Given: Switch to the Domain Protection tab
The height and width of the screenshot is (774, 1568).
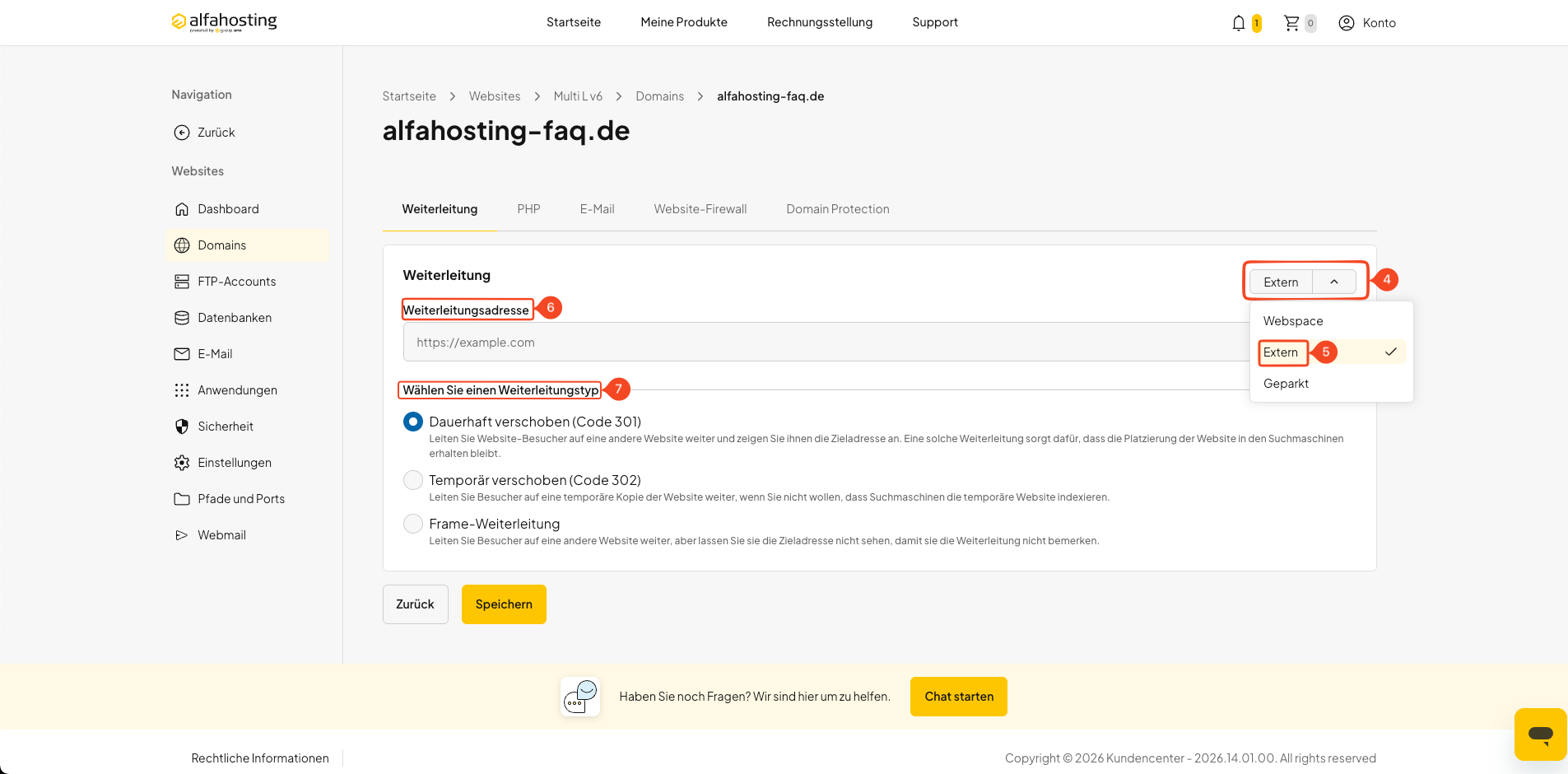Looking at the screenshot, I should click(x=838, y=209).
